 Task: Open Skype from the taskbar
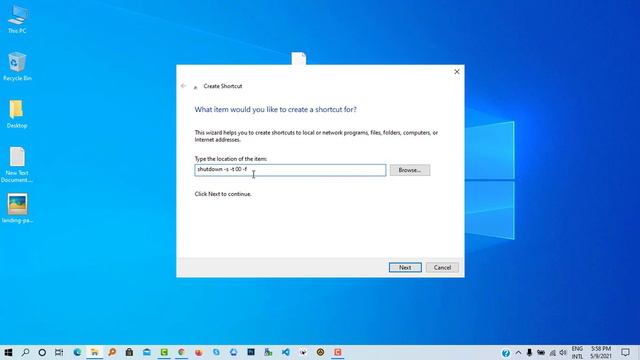(x=216, y=352)
